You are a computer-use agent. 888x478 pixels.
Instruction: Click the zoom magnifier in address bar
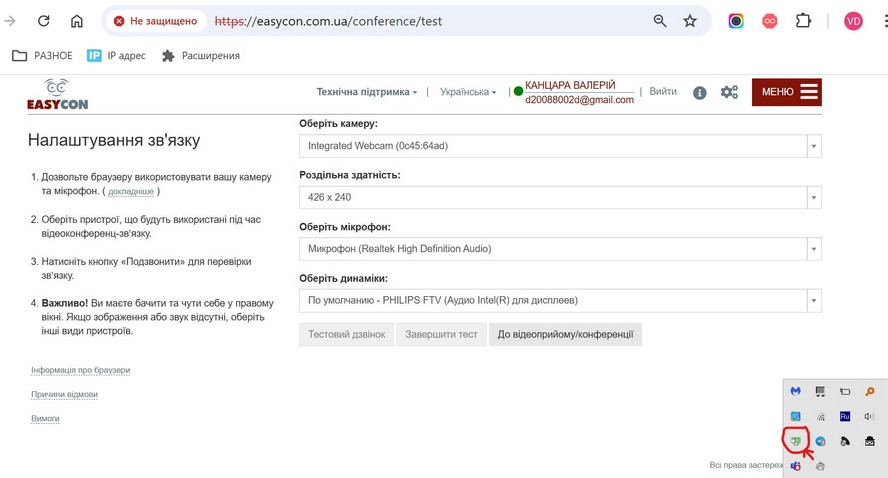[x=659, y=21]
